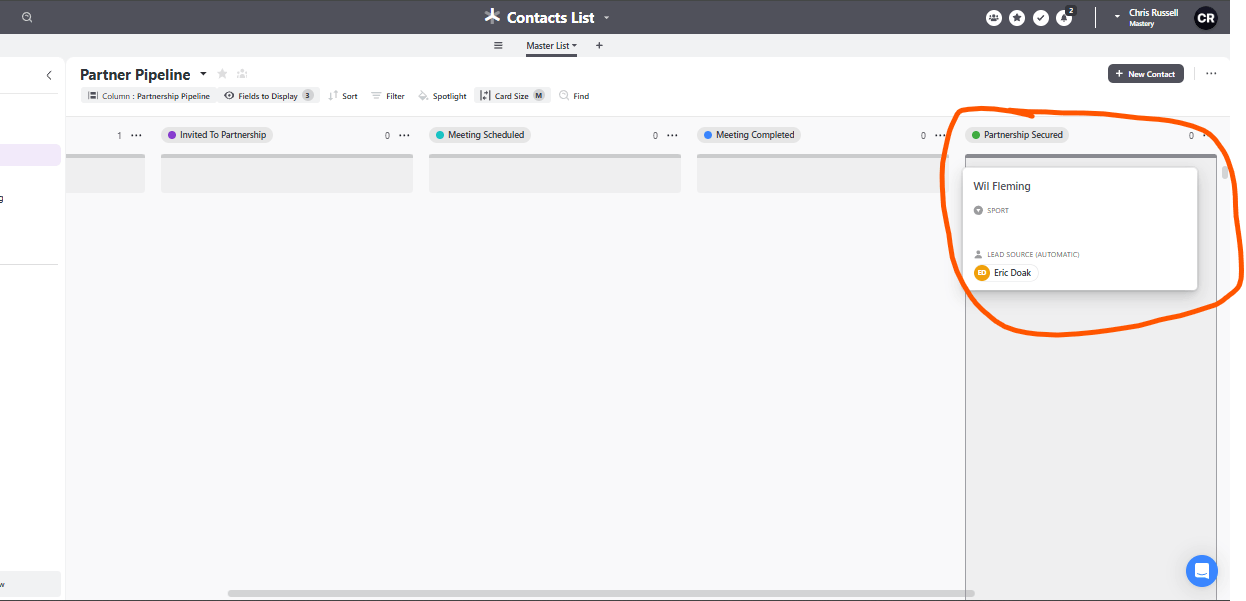
Task: Click the vertical scrollbar in Partnership Secured column
Action: coord(1225,172)
